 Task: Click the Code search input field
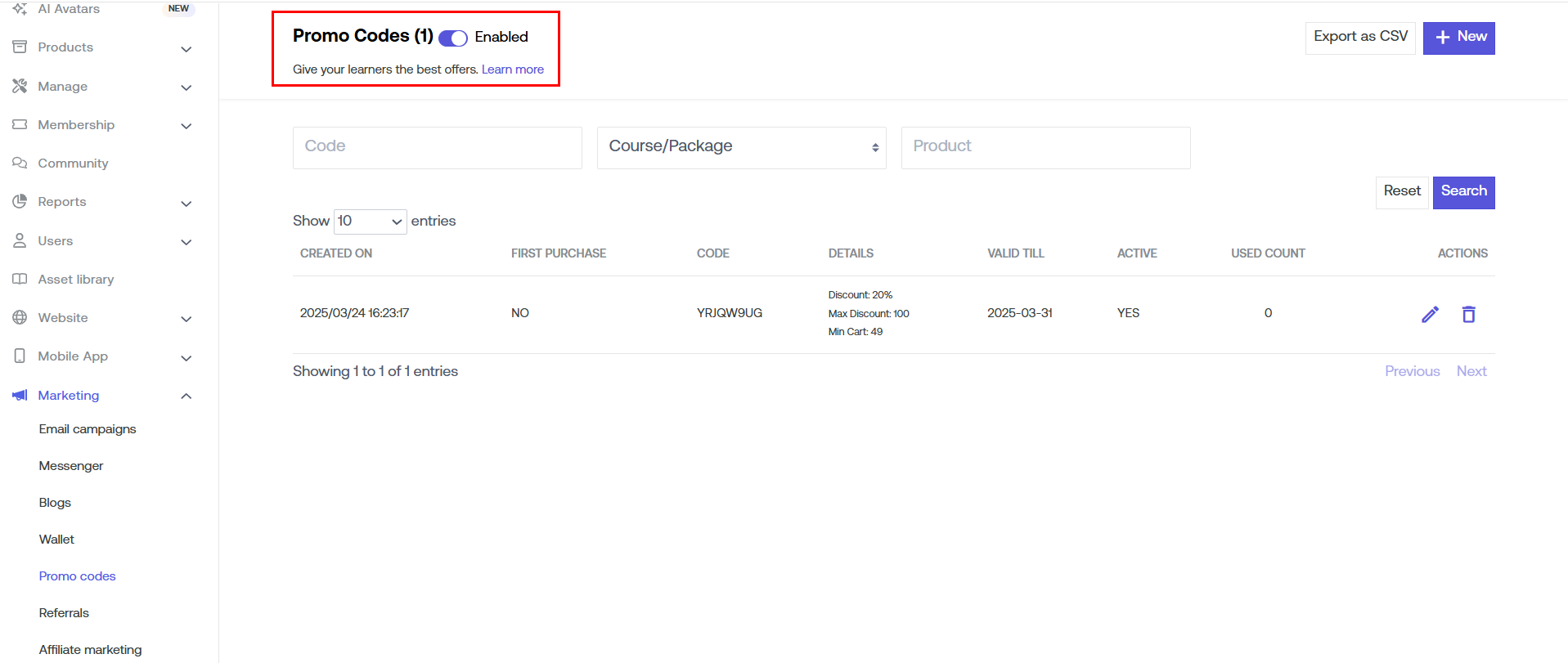point(437,147)
